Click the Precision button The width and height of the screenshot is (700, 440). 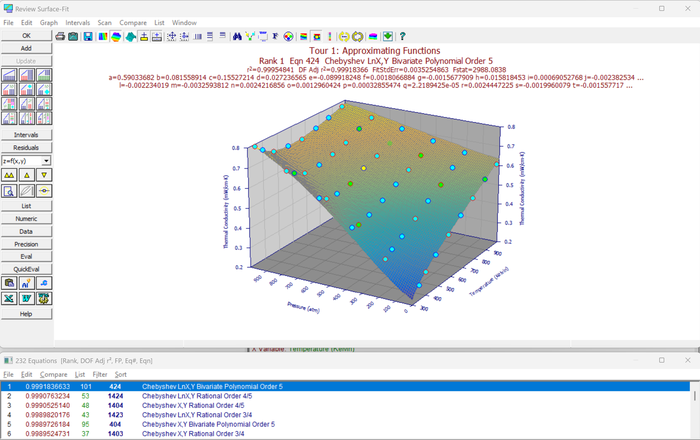click(26, 244)
